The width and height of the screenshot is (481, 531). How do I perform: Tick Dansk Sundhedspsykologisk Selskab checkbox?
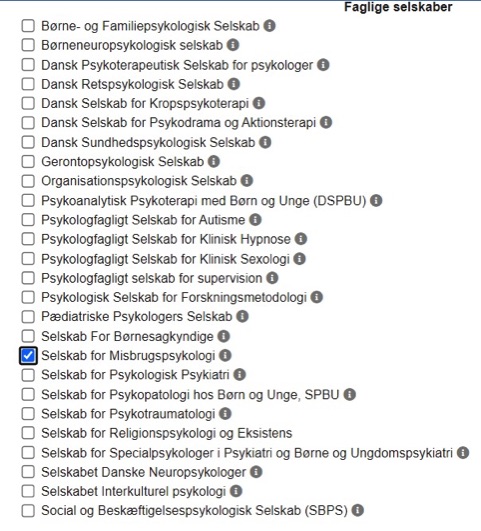(28, 142)
